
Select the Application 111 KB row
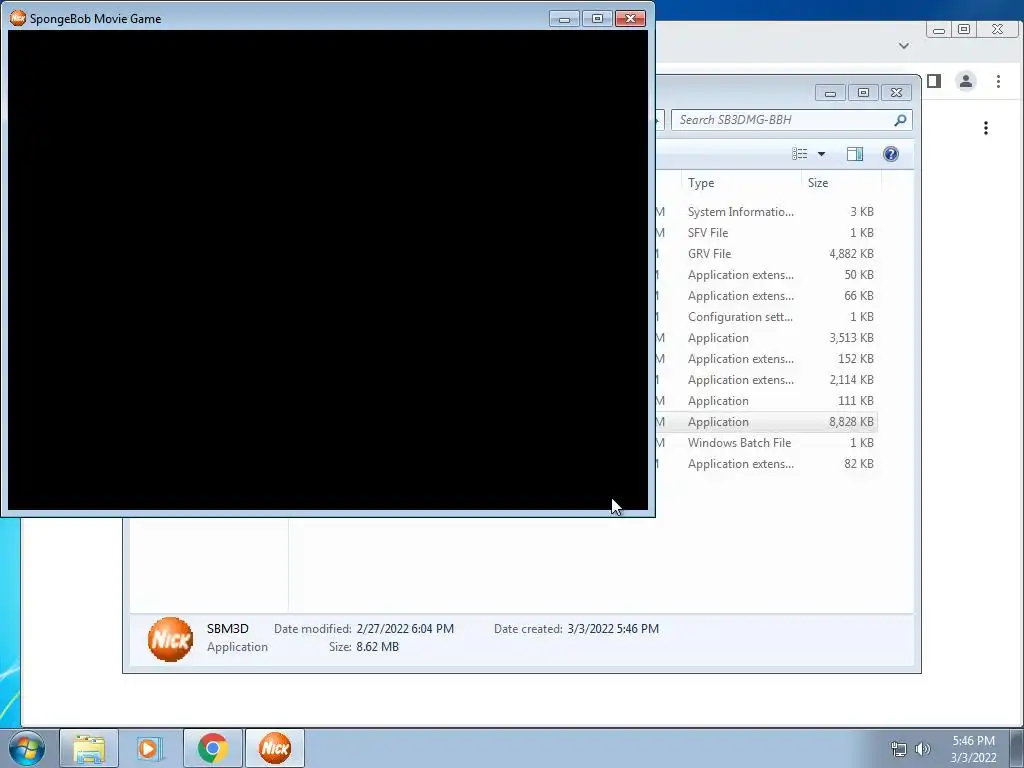point(765,400)
